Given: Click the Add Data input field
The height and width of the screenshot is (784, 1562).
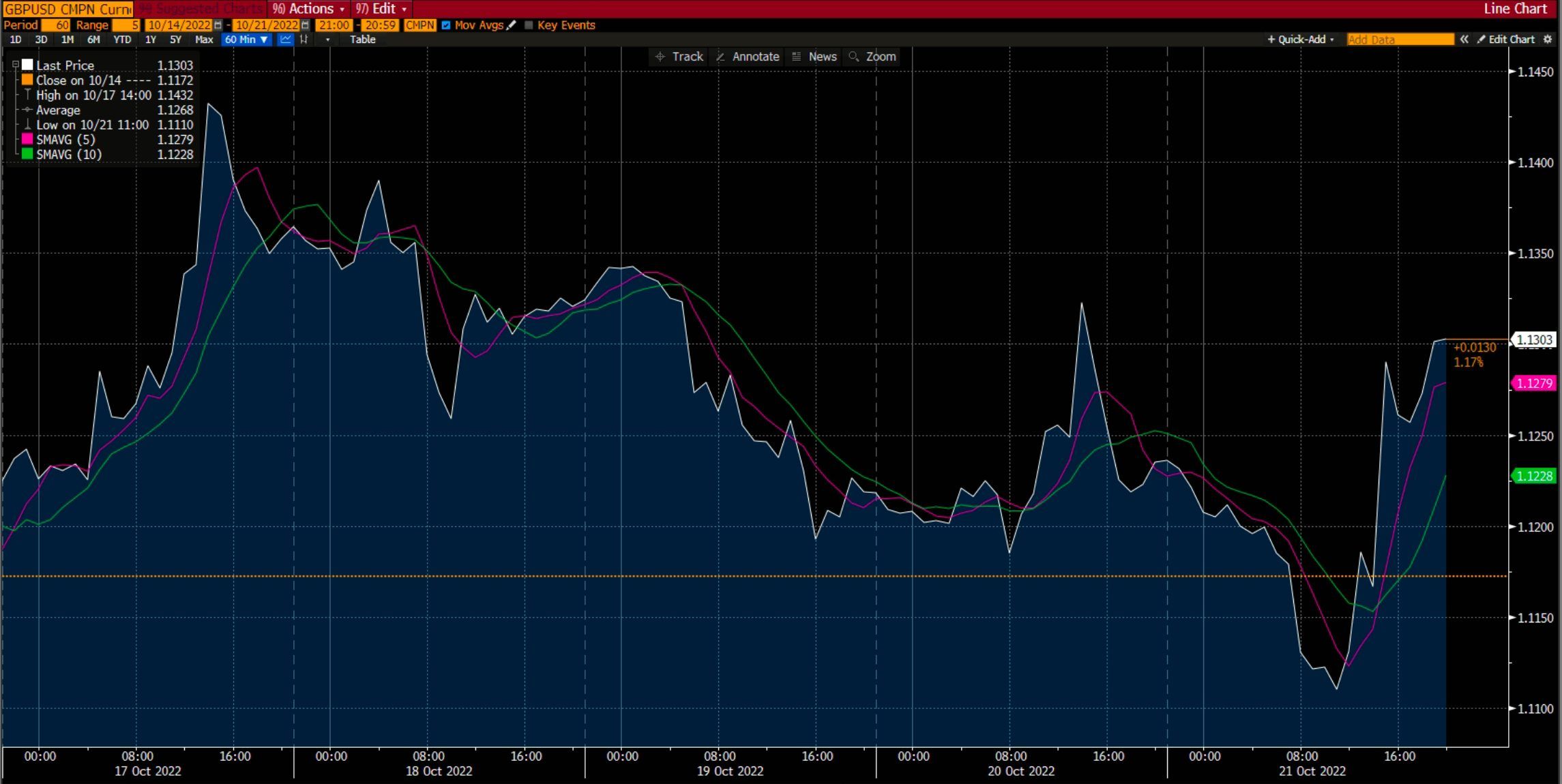Looking at the screenshot, I should click(x=1400, y=39).
